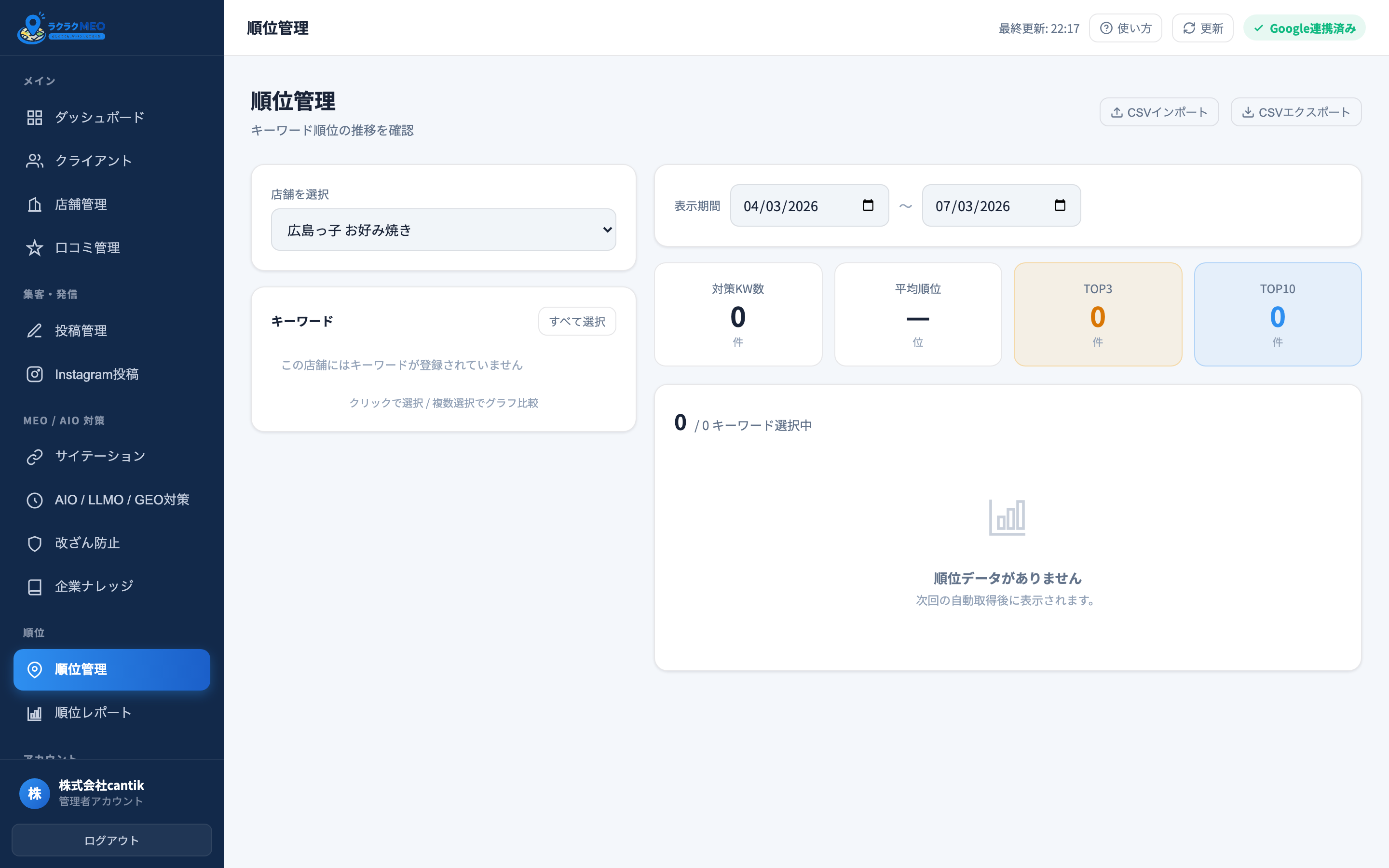Screen dimensions: 1389x868
Task: Open Instagram投稿 in the sidebar
Action: click(x=112, y=374)
